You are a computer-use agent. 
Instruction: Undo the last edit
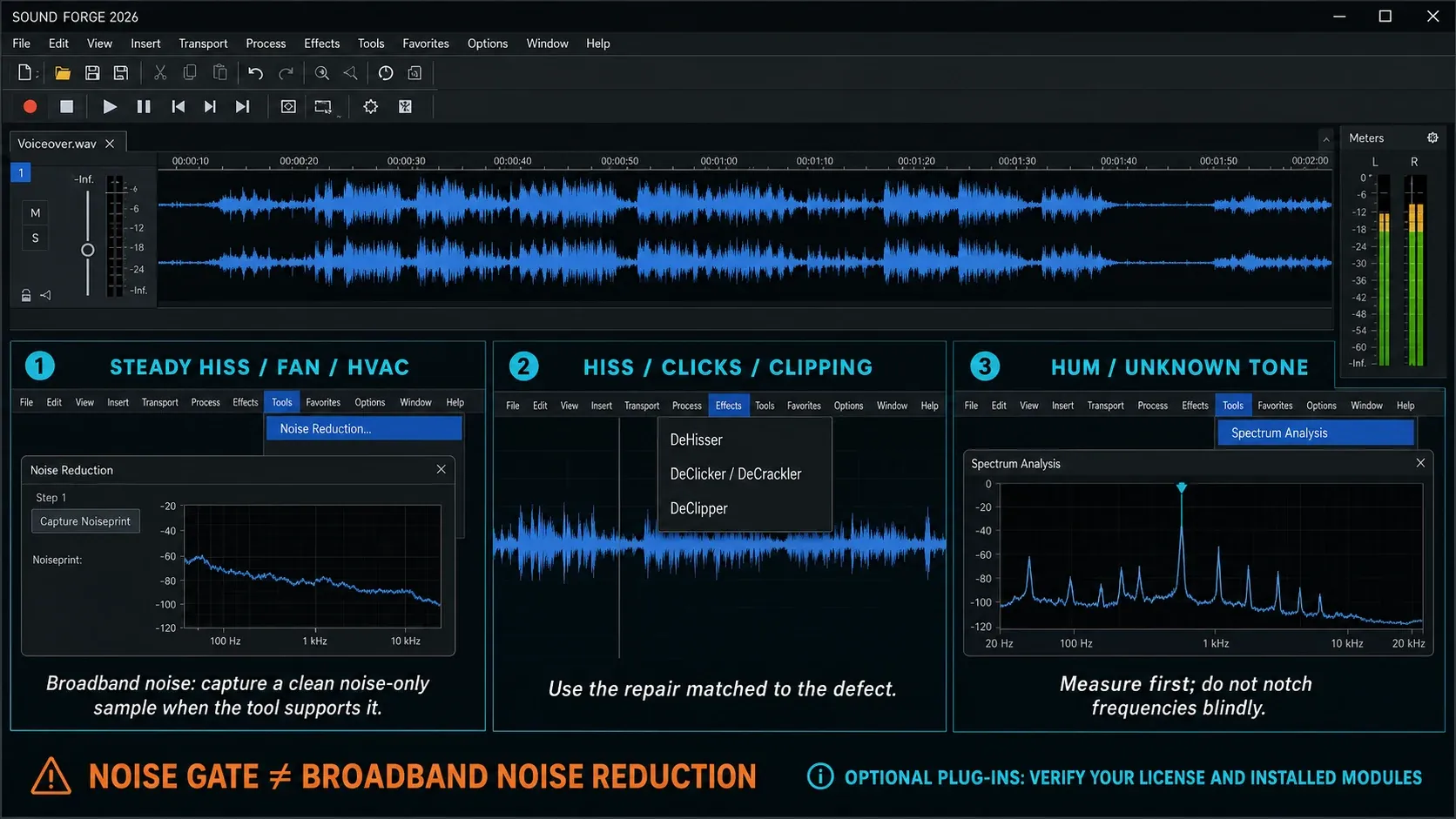255,73
